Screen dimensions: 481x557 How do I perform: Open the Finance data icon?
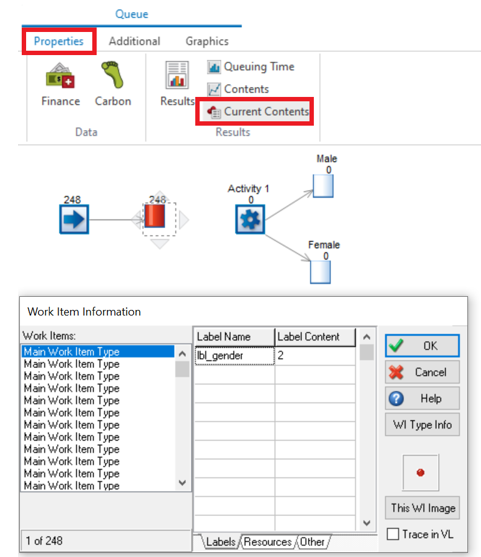[x=60, y=84]
